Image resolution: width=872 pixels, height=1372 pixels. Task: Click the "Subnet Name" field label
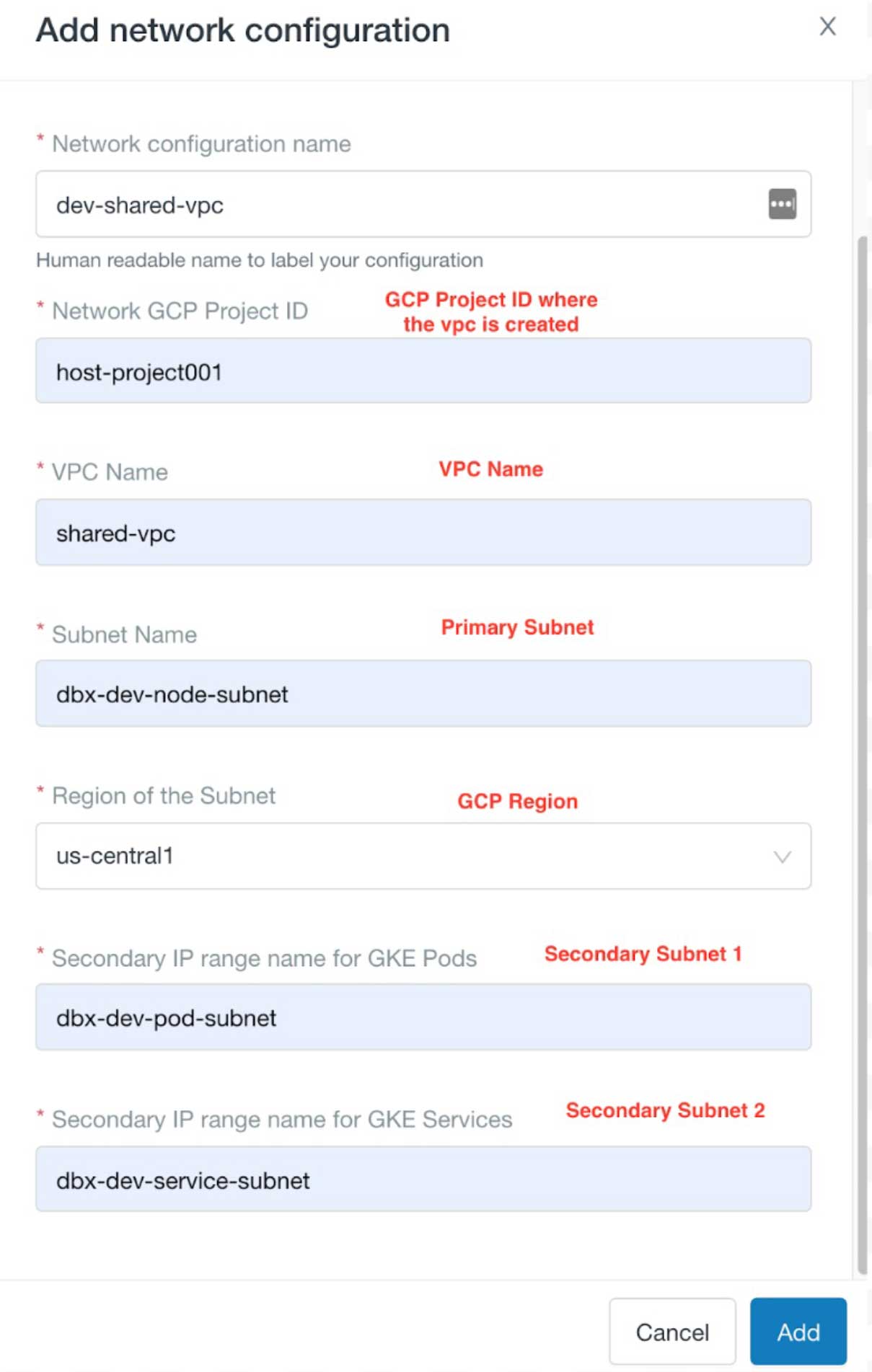[x=124, y=635]
